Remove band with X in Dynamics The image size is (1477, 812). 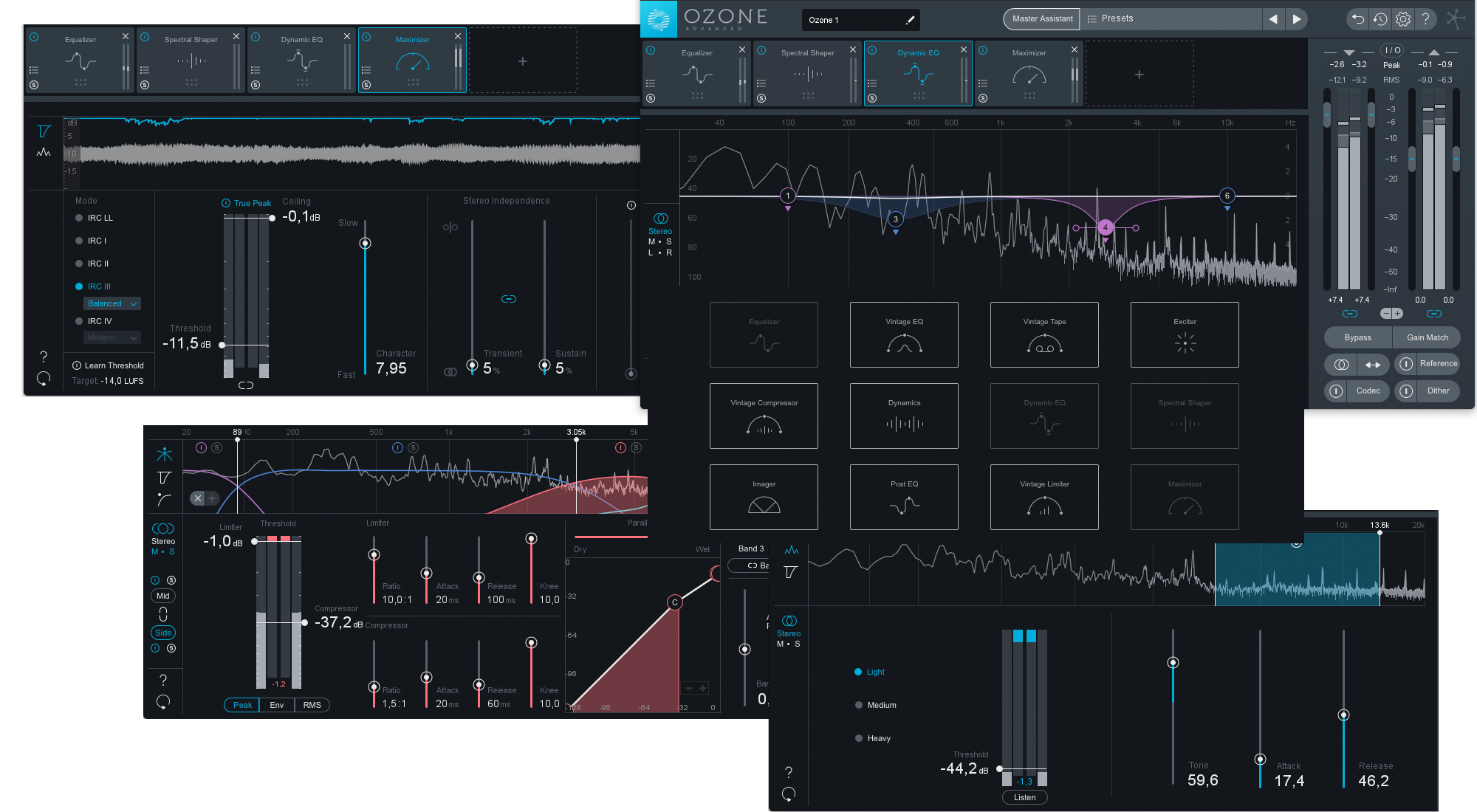197,498
